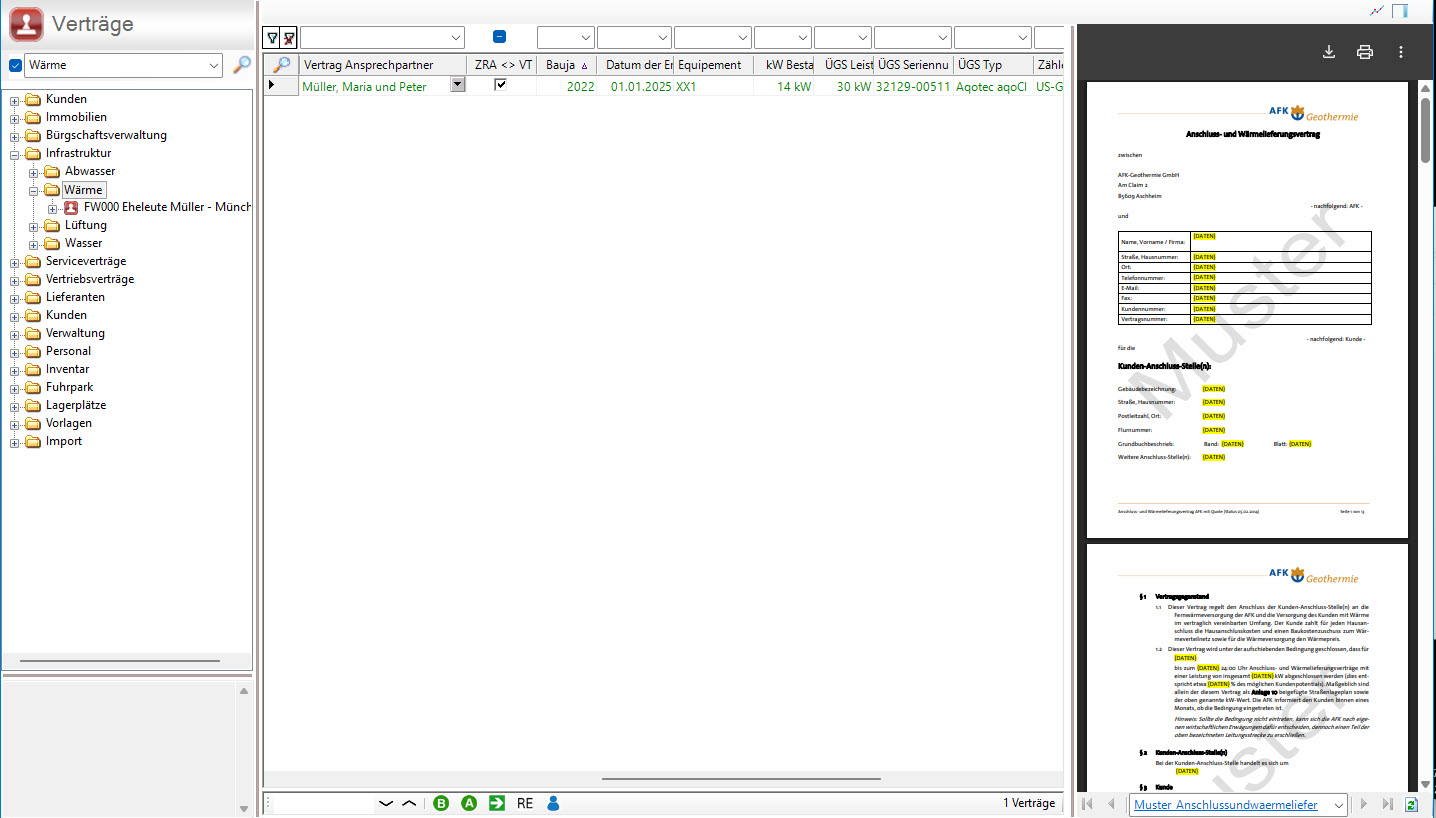Screen dimensions: 1436x818
Task: Toggle the checkbox left of Wärme dropdown
Action: tap(15, 66)
